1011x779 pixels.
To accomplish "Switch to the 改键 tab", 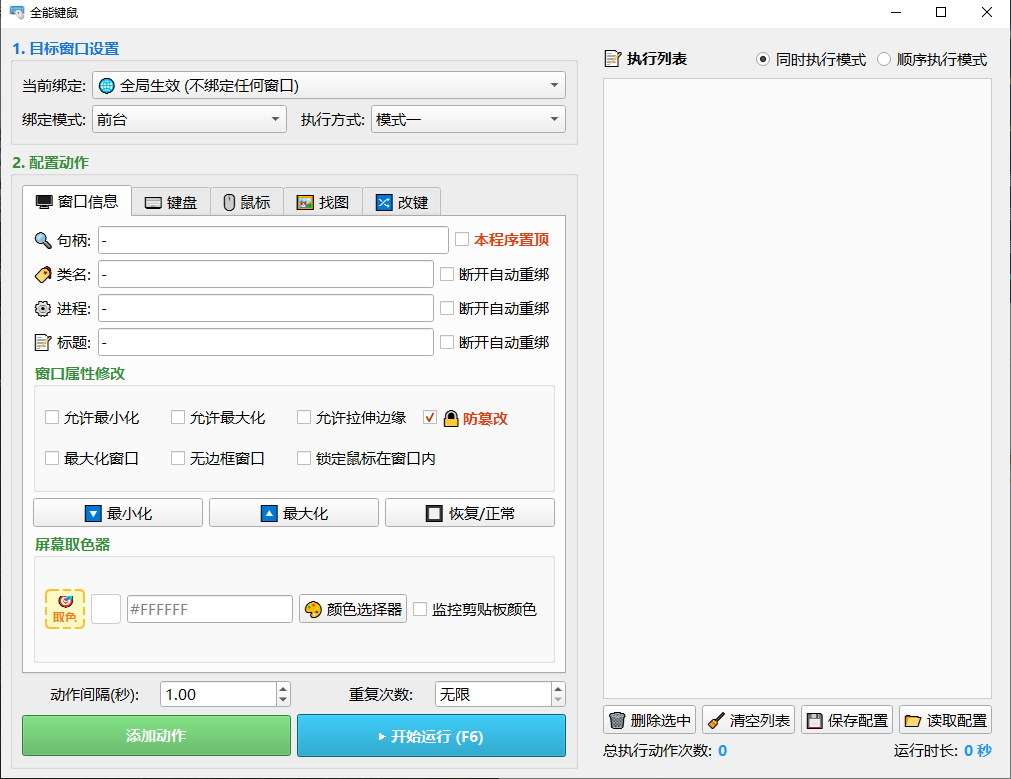I will click(402, 202).
